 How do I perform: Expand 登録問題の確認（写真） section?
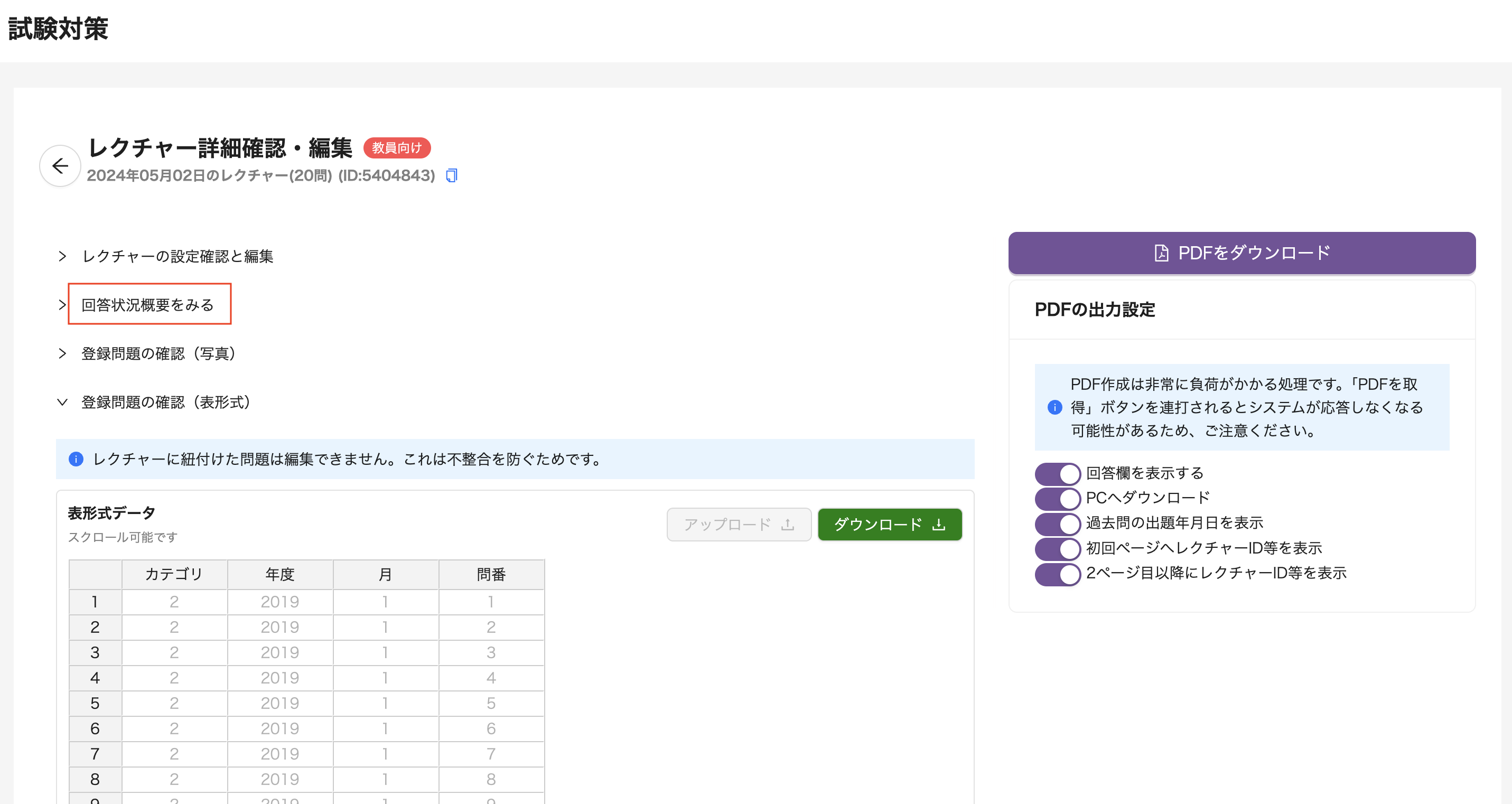158,354
